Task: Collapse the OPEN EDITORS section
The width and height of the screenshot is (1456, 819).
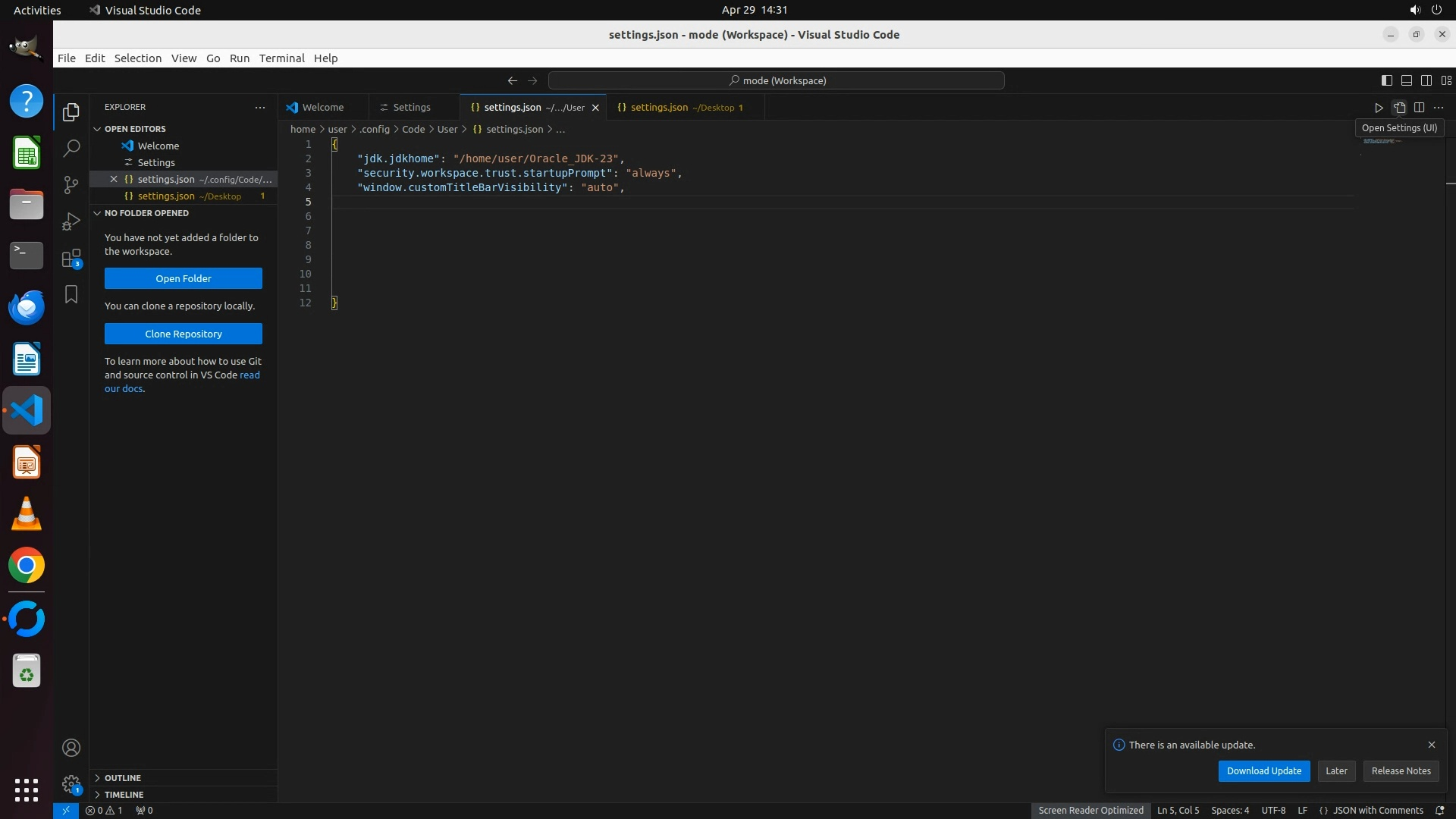Action: (x=135, y=129)
